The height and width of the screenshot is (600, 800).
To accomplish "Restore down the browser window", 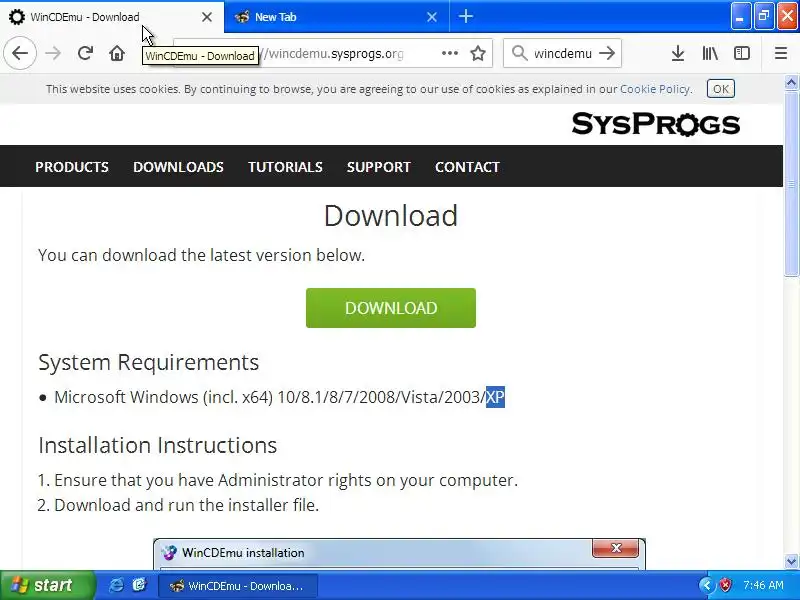I will coord(764,17).
